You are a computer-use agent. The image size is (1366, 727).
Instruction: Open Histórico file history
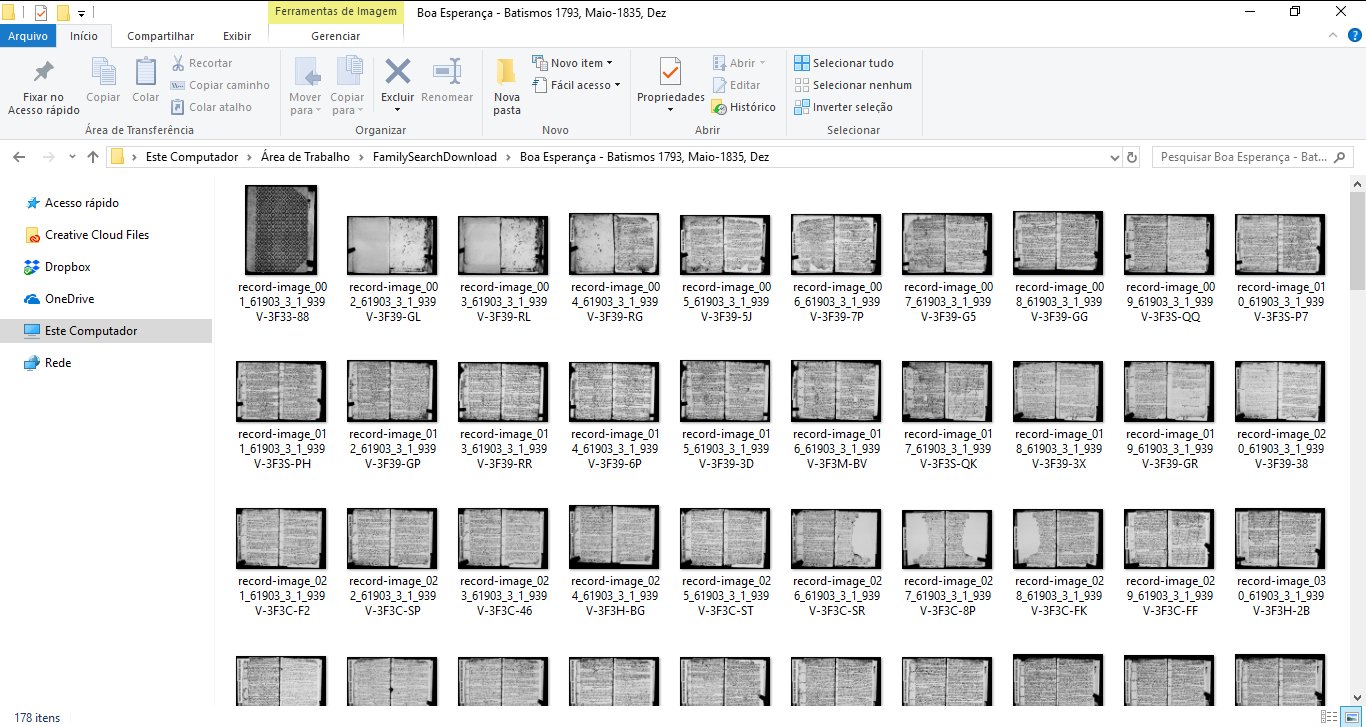coord(744,107)
